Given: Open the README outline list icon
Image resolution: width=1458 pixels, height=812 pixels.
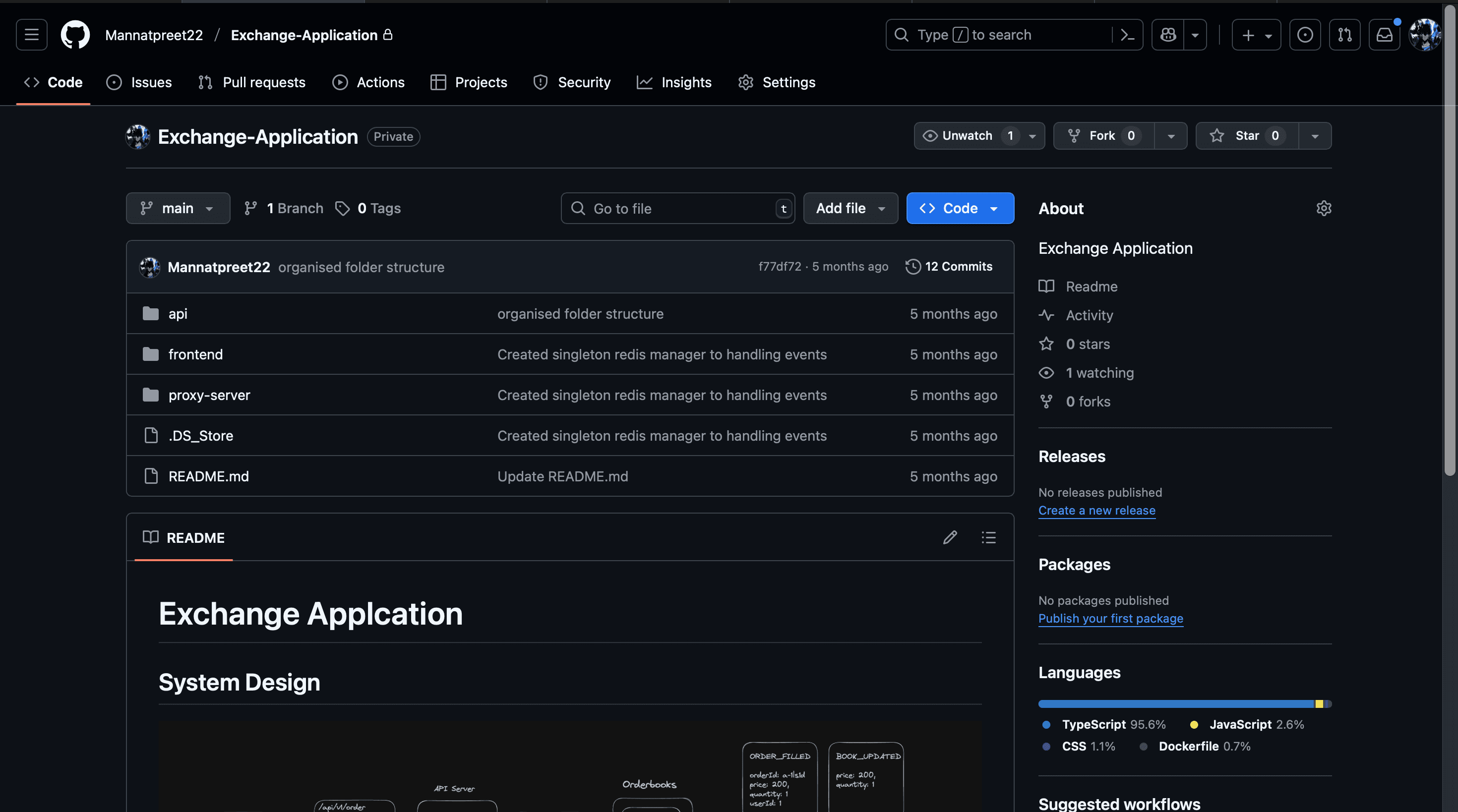Looking at the screenshot, I should coord(989,537).
